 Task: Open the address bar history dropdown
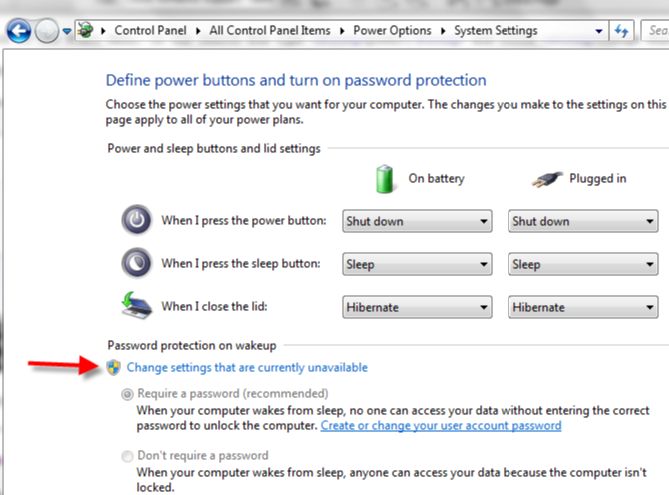[599, 31]
